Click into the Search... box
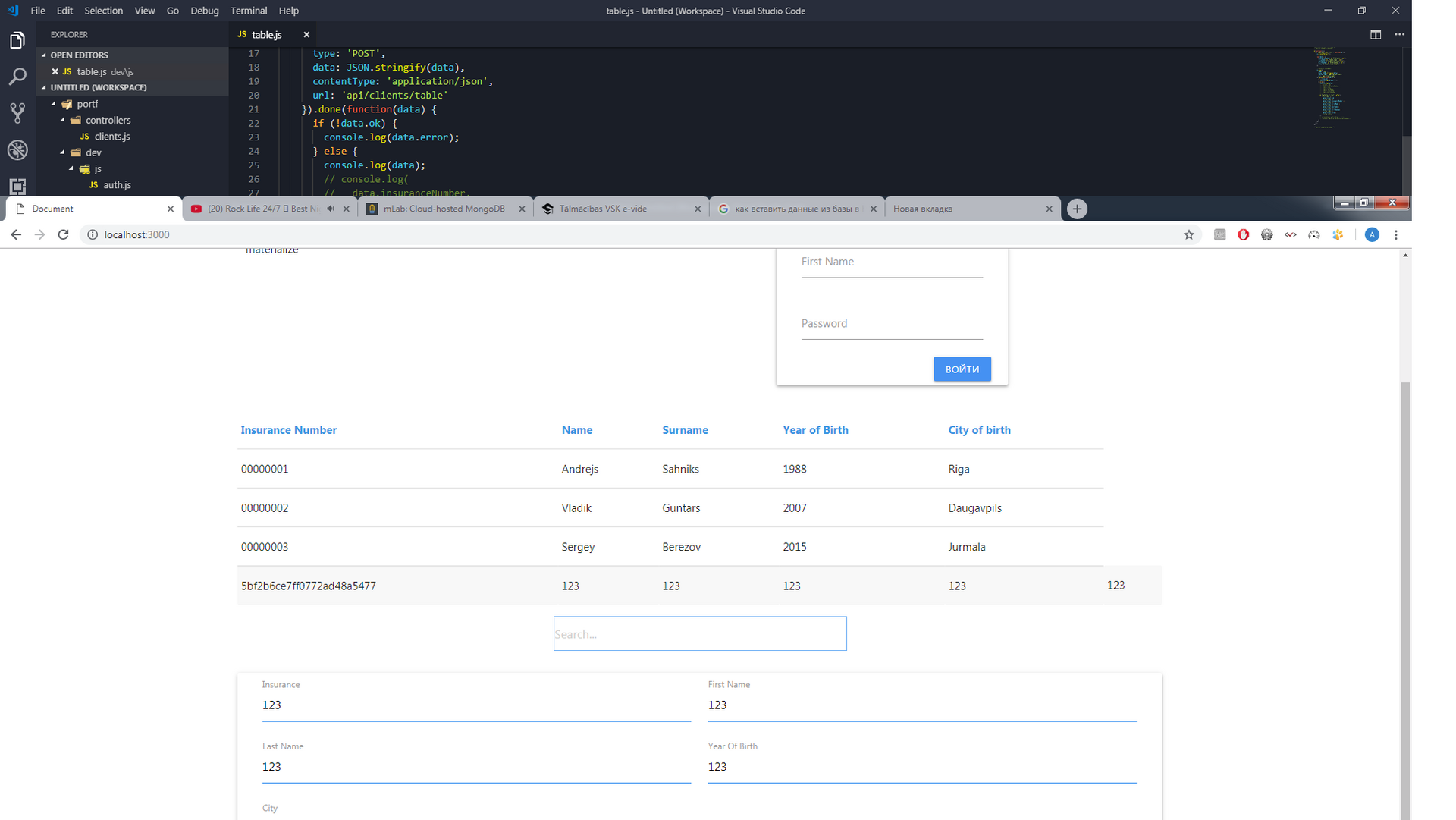Image resolution: width=1456 pixels, height=820 pixels. pyautogui.click(x=699, y=633)
